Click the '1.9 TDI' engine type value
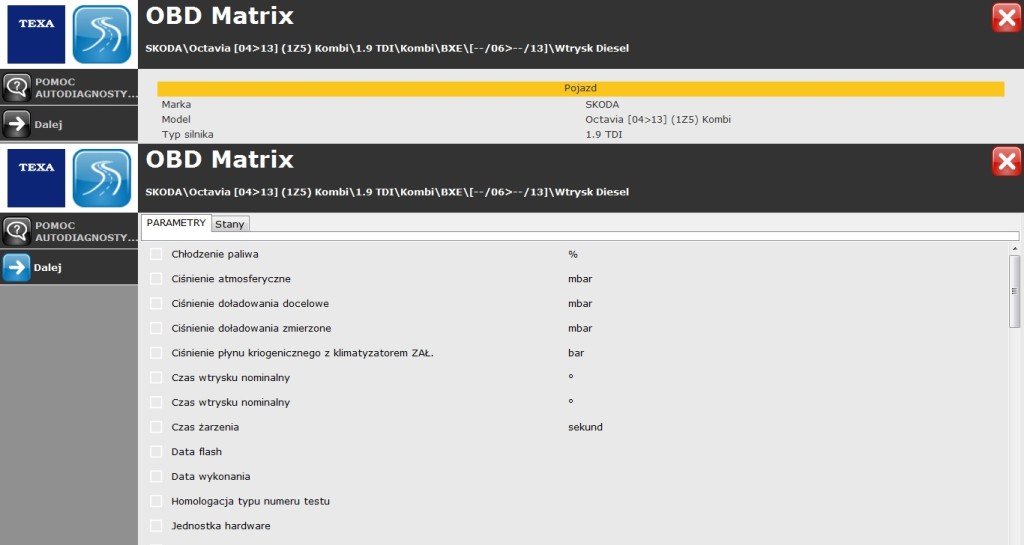 (603, 134)
